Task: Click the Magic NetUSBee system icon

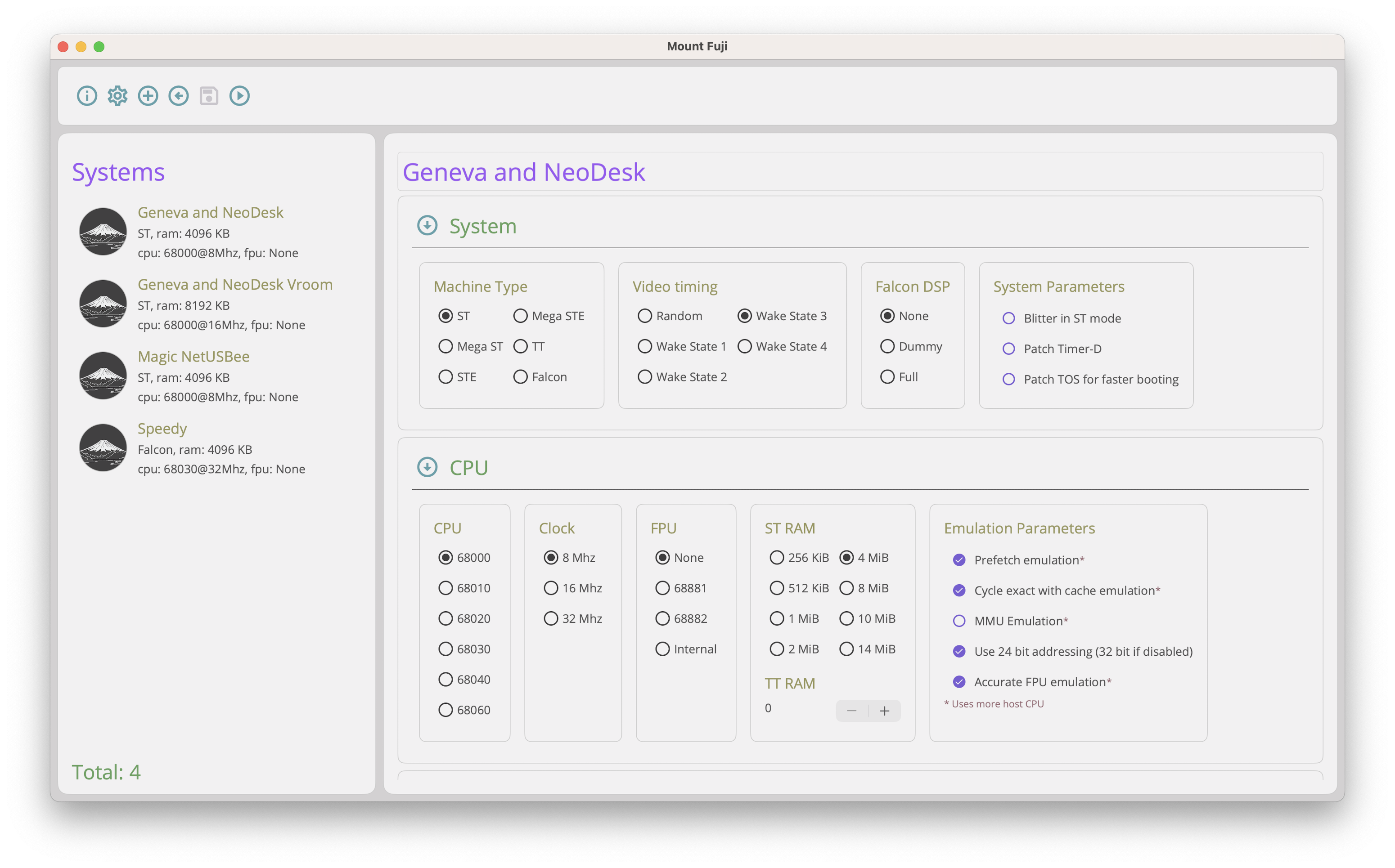Action: coord(103,376)
